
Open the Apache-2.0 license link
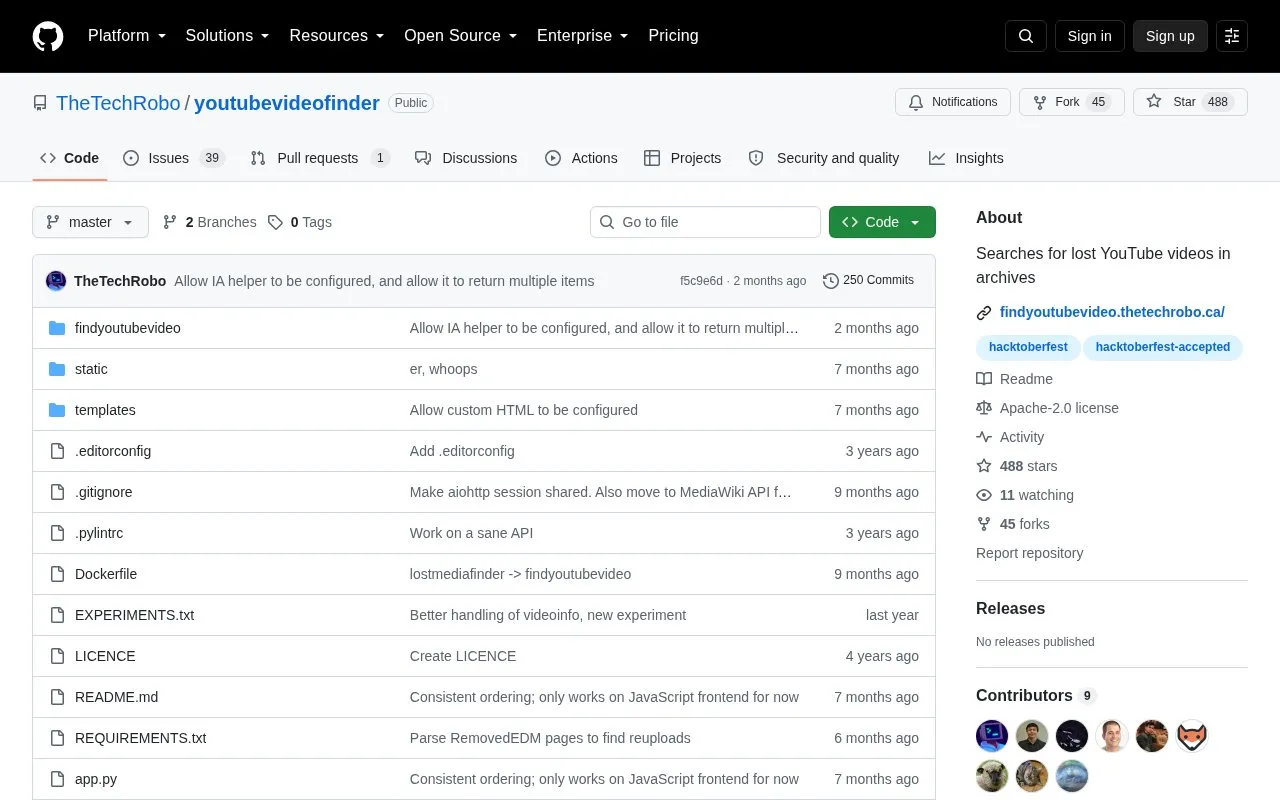click(1047, 408)
